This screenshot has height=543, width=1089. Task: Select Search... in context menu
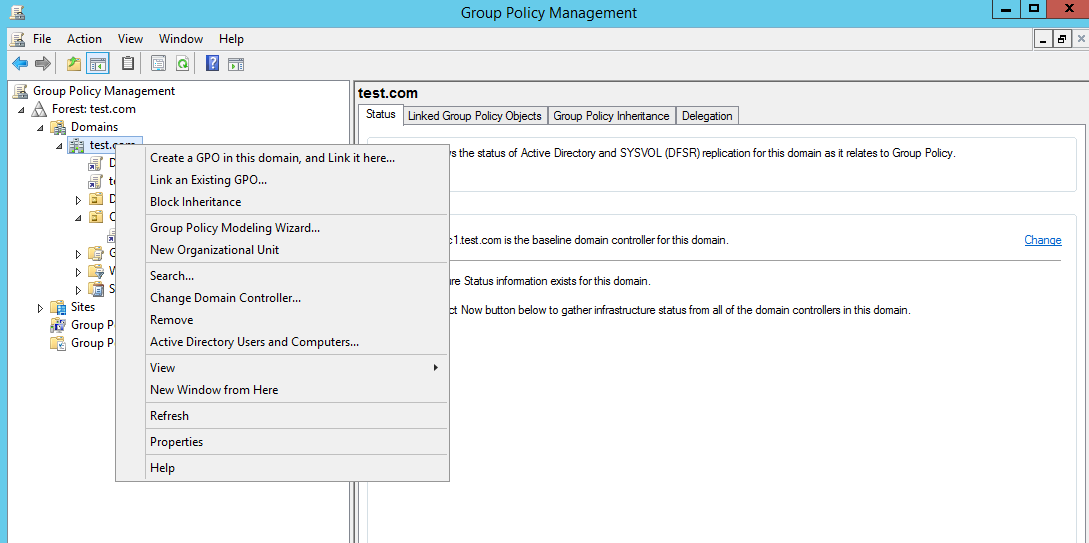click(x=283, y=276)
